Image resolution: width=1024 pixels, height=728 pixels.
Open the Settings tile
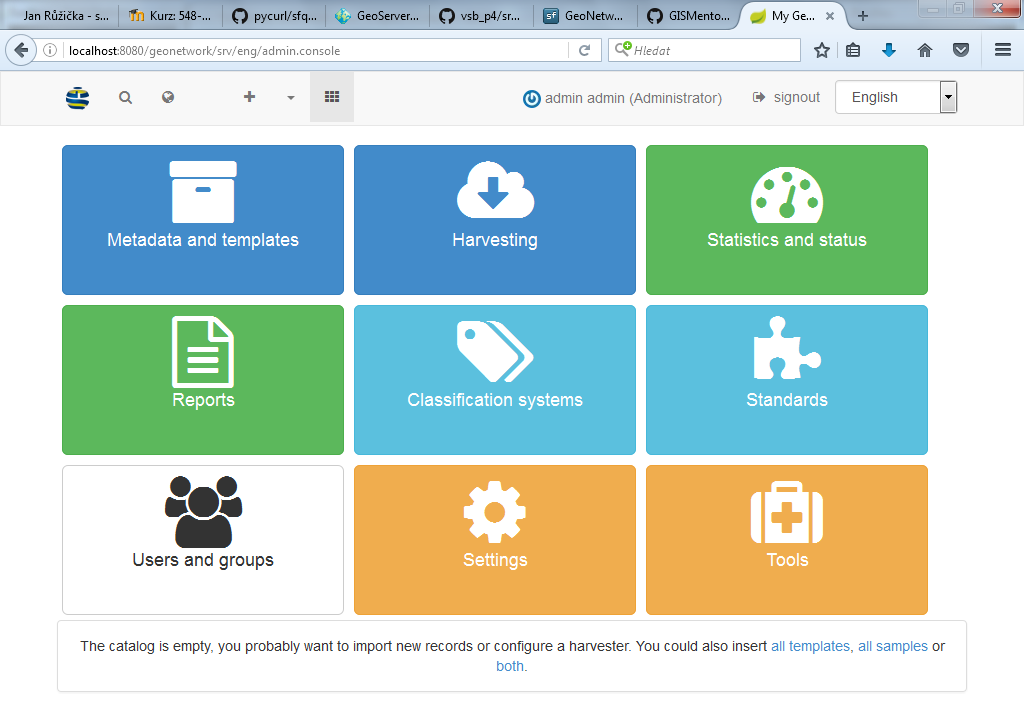(494, 539)
